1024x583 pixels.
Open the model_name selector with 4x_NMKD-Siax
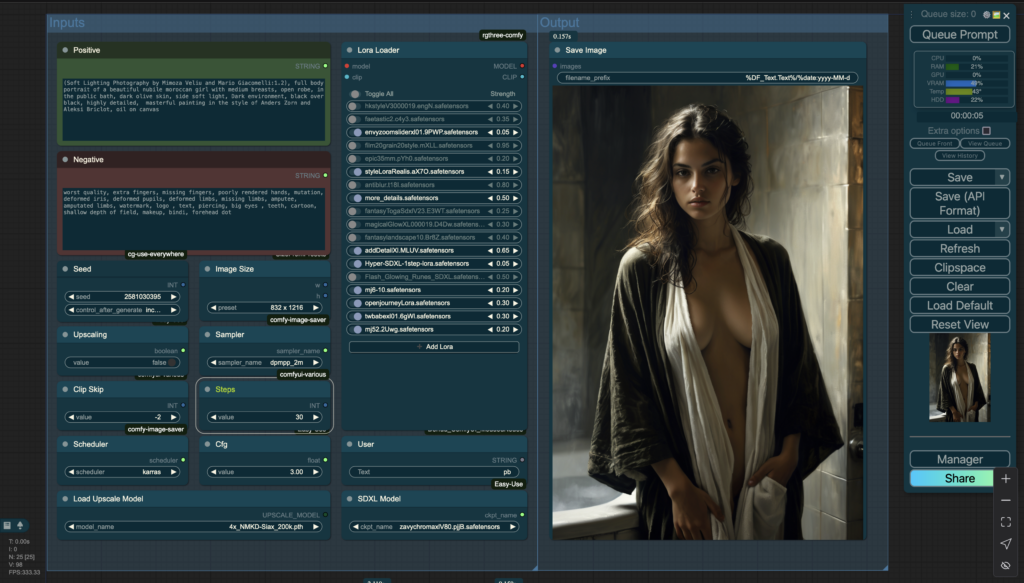click(x=193, y=526)
